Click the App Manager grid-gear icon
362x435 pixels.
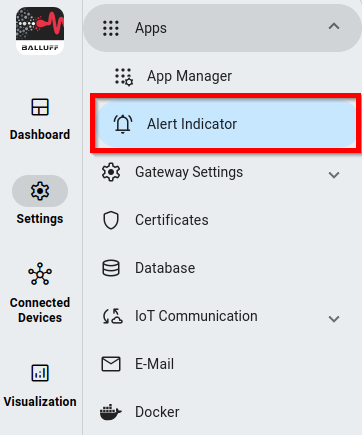124,77
